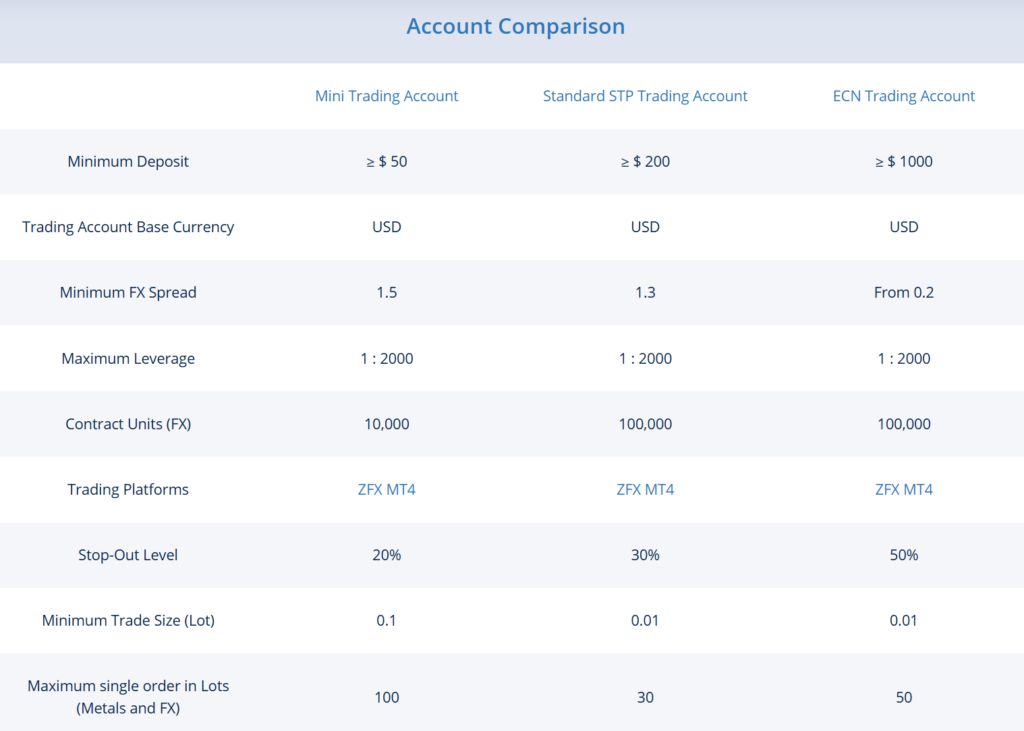The height and width of the screenshot is (731, 1024).
Task: Click the Trading Platforms row label
Action: (128, 489)
